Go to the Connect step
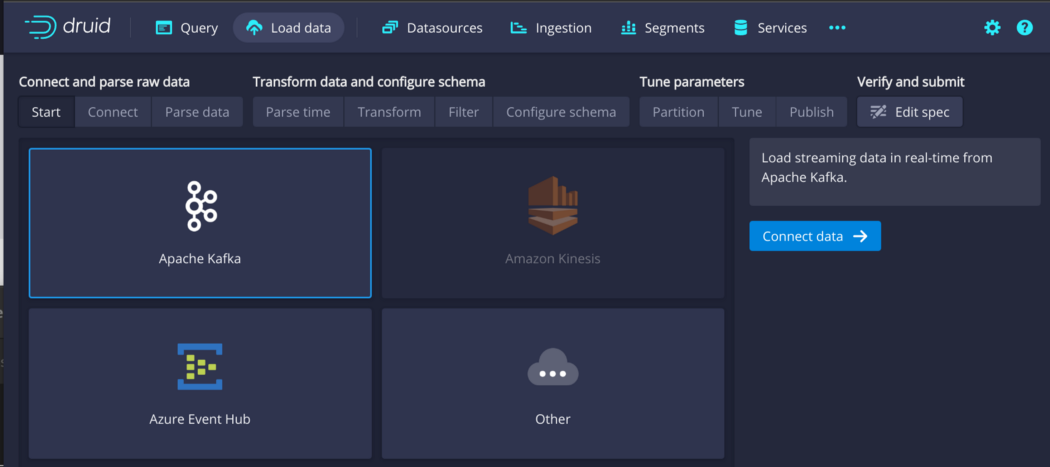 point(112,112)
